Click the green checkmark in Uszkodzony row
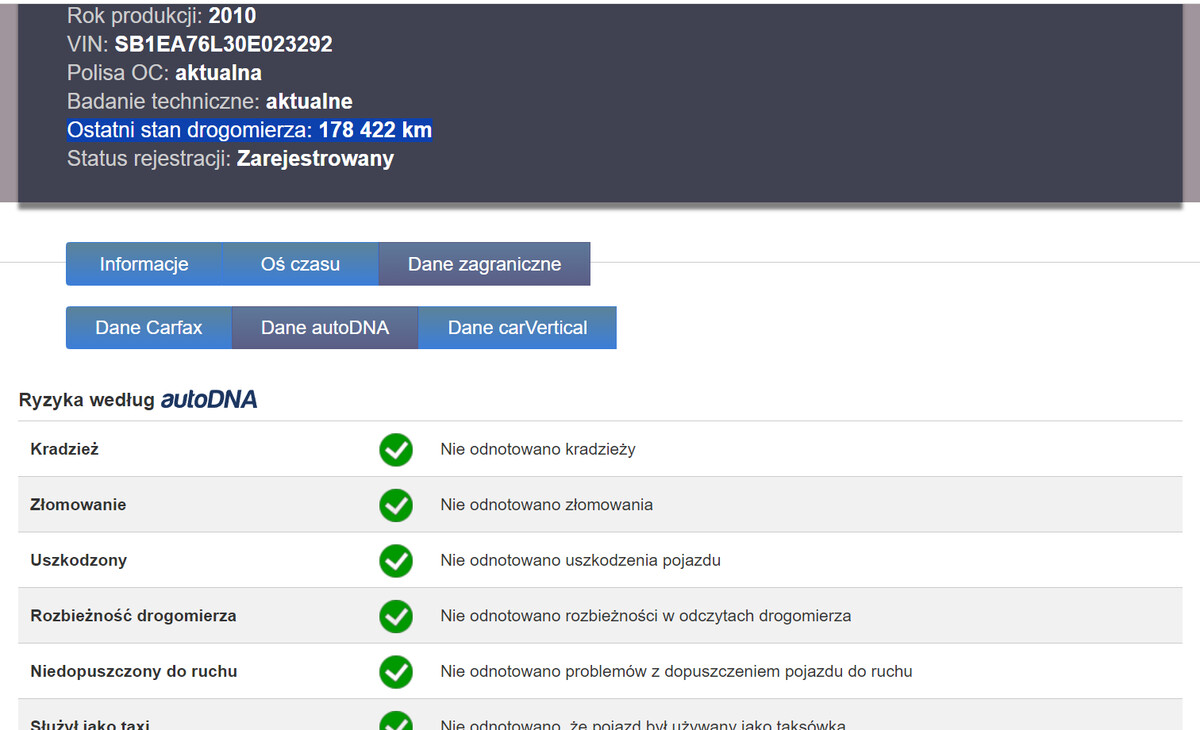This screenshot has height=730, width=1200. (396, 561)
